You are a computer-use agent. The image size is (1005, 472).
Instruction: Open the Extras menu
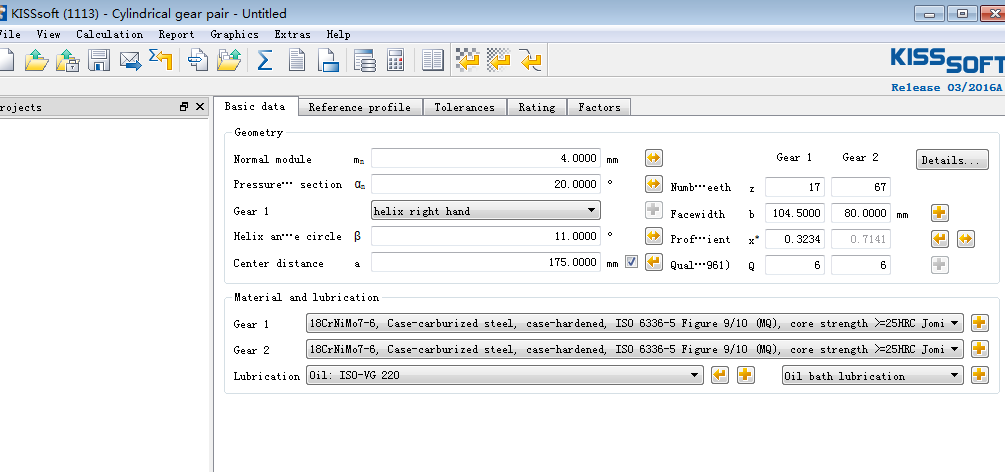[x=292, y=35]
